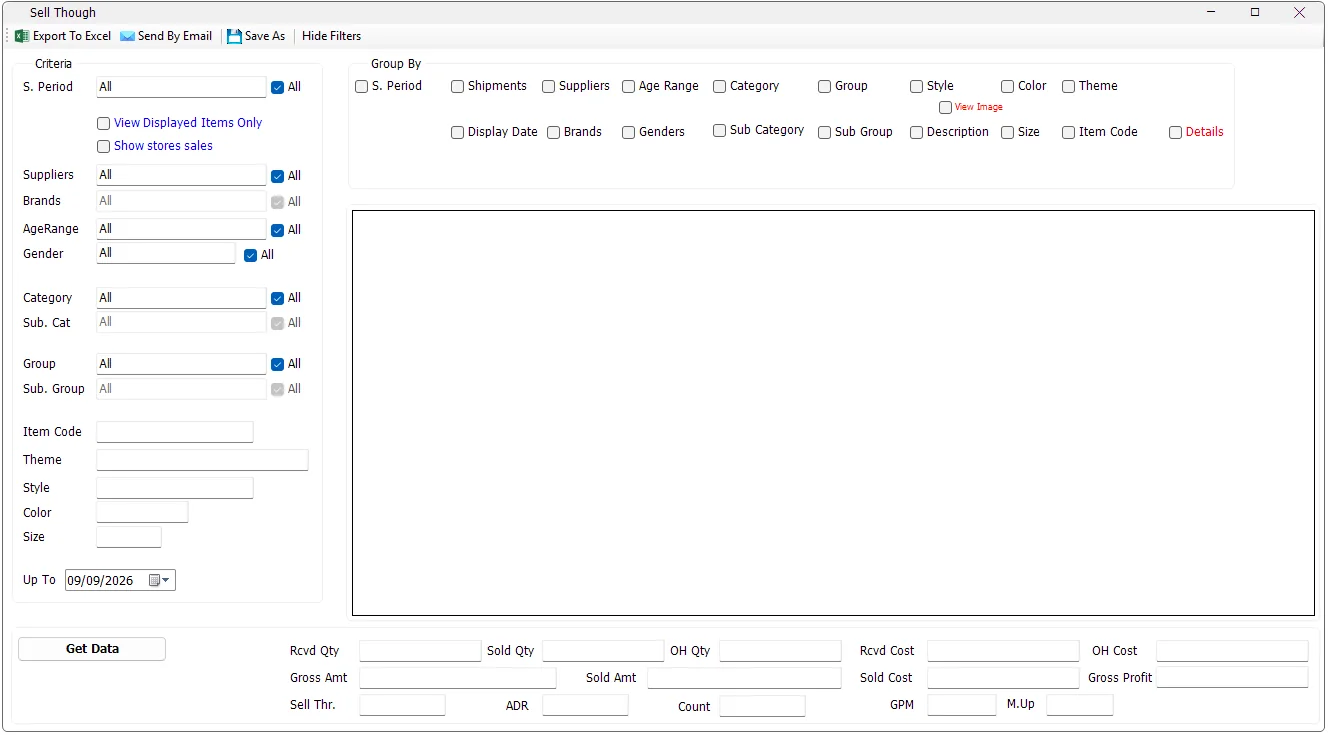Open the Up To date calendar dropdown
The image size is (1328, 735).
160,581
